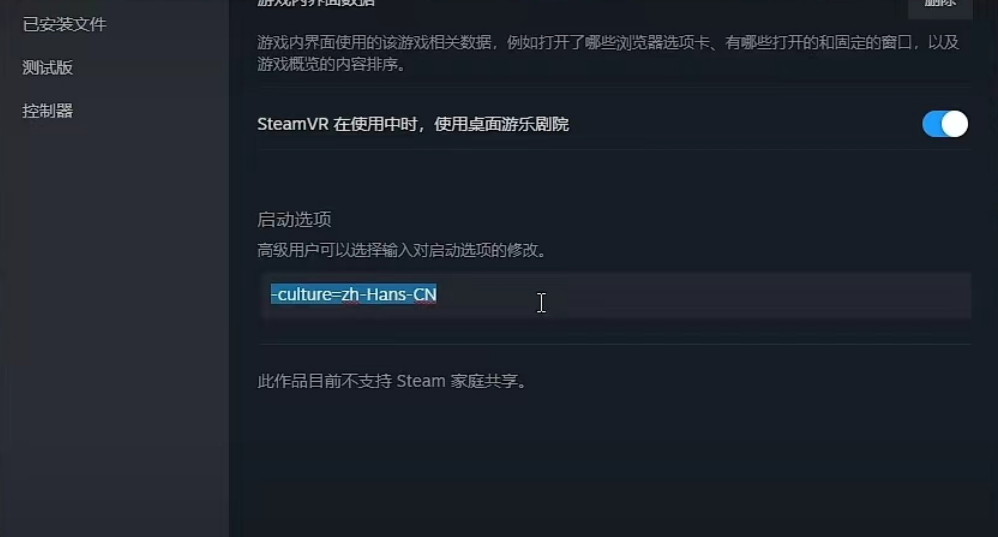Select 控制器 in the left sidebar
The width and height of the screenshot is (998, 537).
pos(48,111)
